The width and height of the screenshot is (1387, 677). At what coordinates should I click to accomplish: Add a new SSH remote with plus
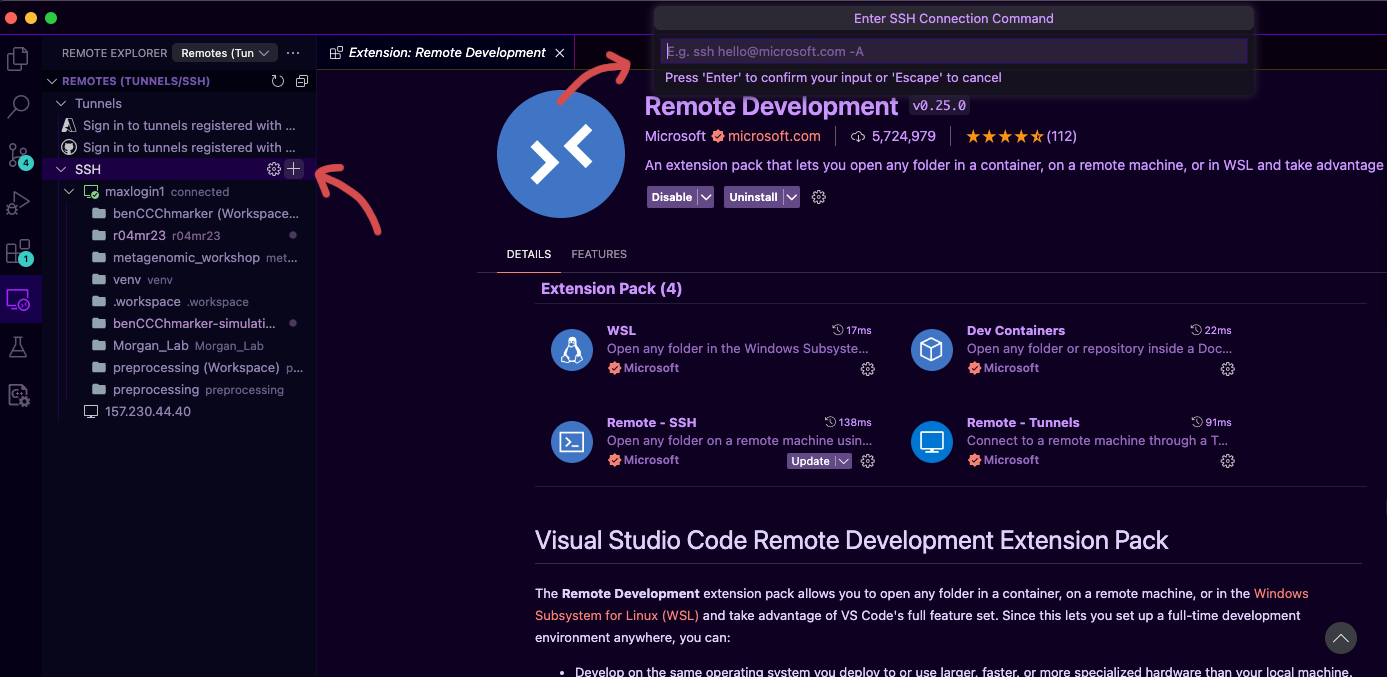(x=293, y=169)
